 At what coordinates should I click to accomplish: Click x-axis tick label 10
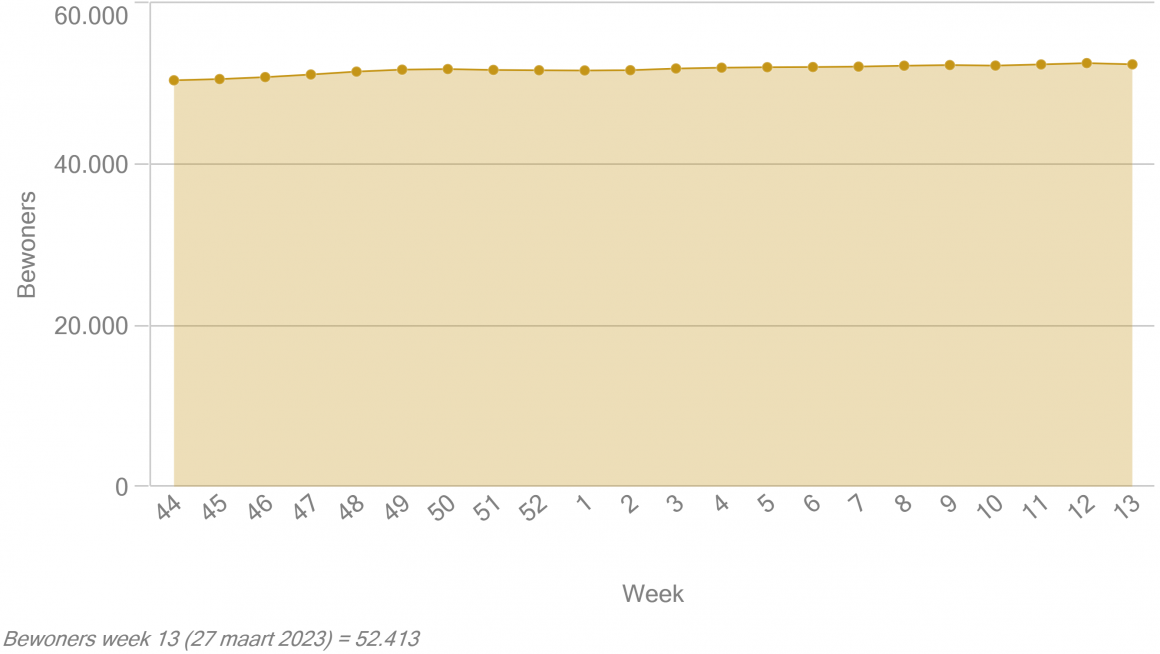tap(990, 506)
